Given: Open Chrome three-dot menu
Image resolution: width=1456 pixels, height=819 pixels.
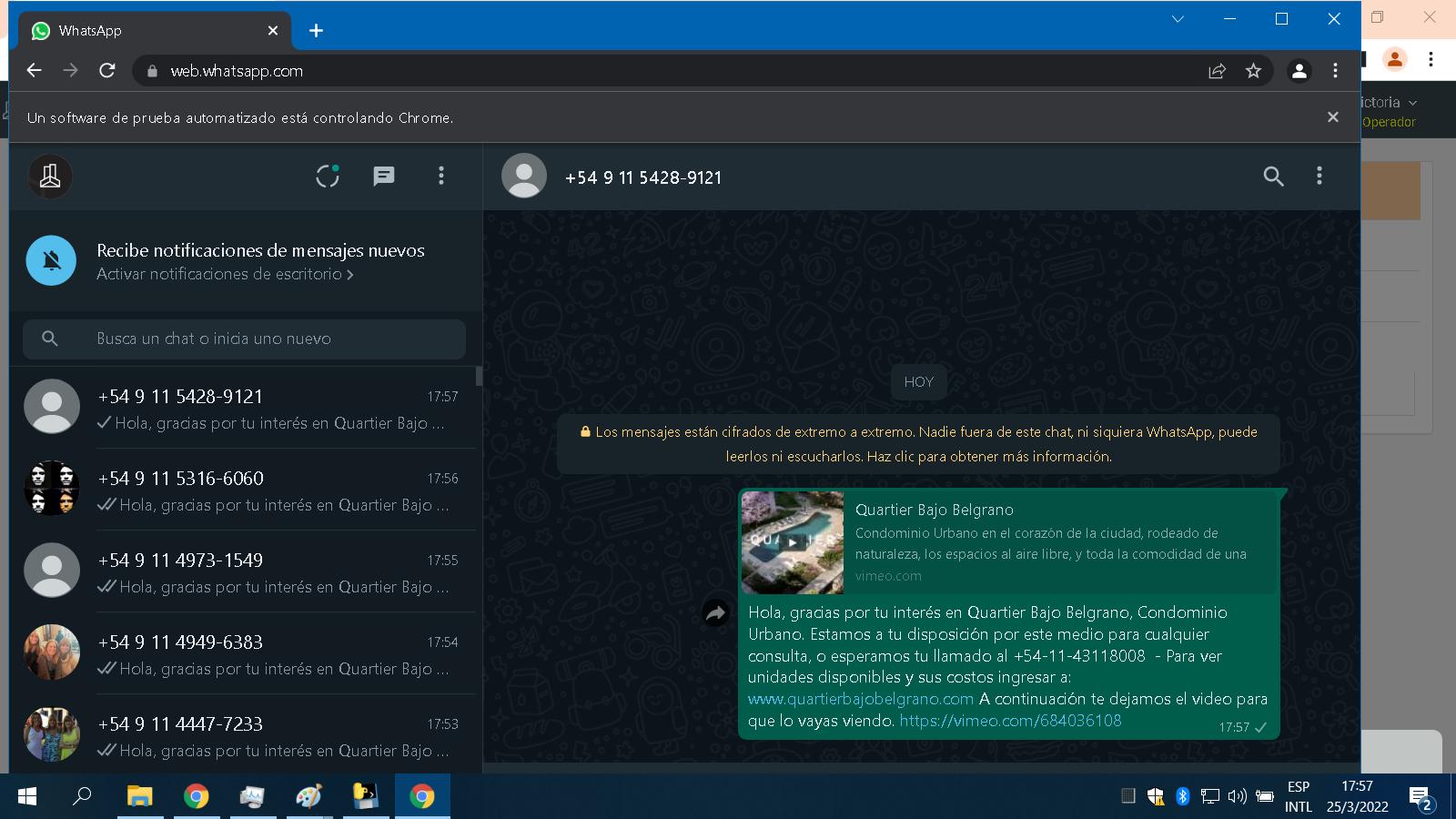Looking at the screenshot, I should point(1335,71).
